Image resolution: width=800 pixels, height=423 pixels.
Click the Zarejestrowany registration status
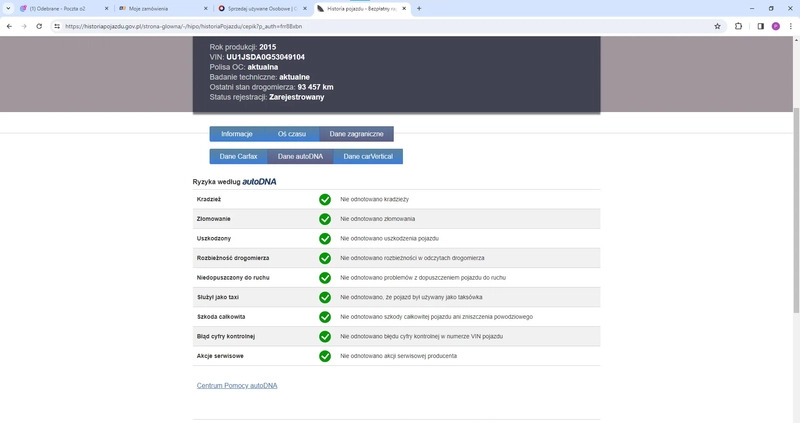296,97
